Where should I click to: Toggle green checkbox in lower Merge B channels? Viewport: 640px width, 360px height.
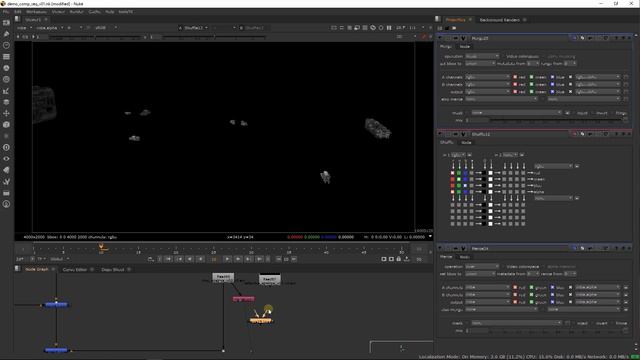pos(531,295)
